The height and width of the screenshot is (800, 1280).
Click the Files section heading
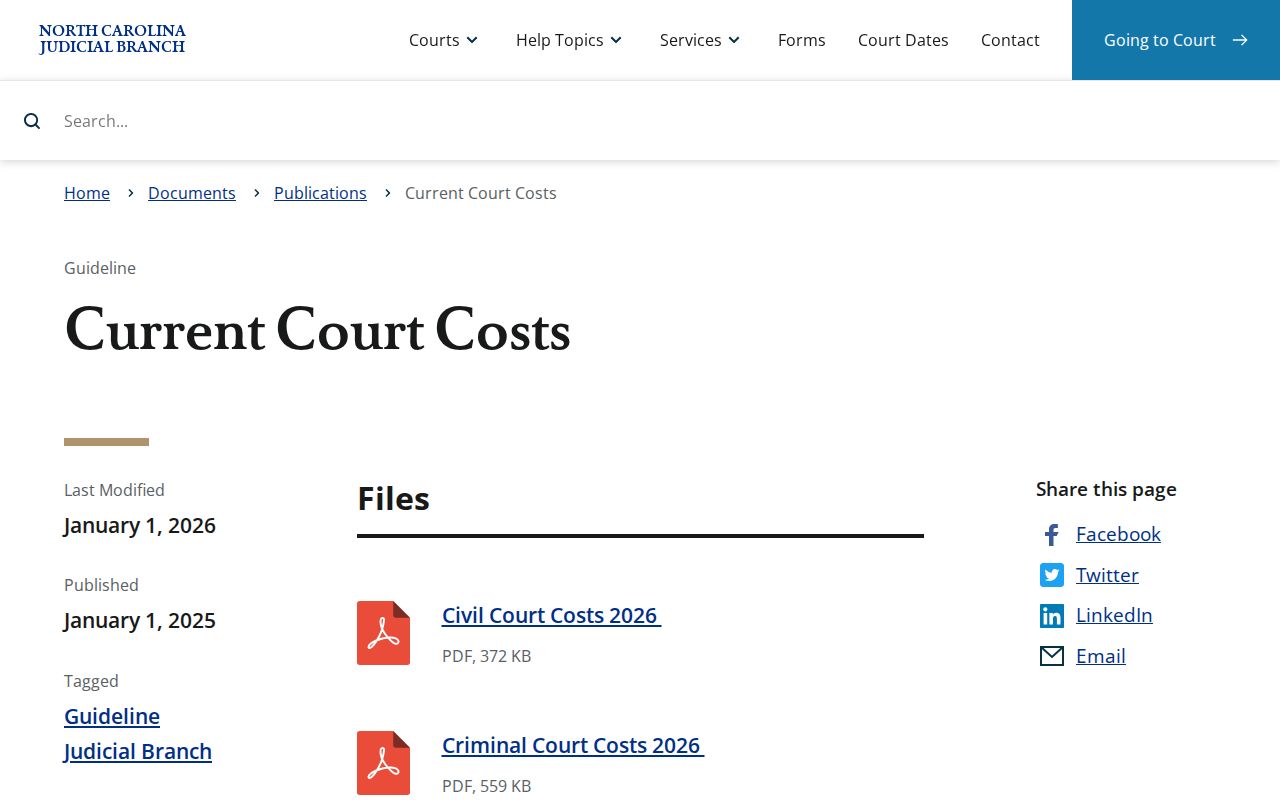coord(394,498)
